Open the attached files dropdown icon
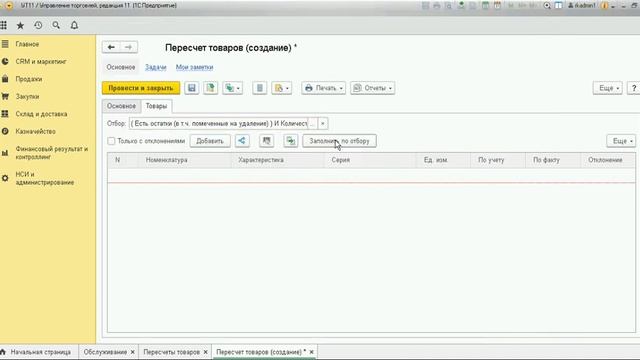The width and height of the screenshot is (640, 360). pos(282,88)
